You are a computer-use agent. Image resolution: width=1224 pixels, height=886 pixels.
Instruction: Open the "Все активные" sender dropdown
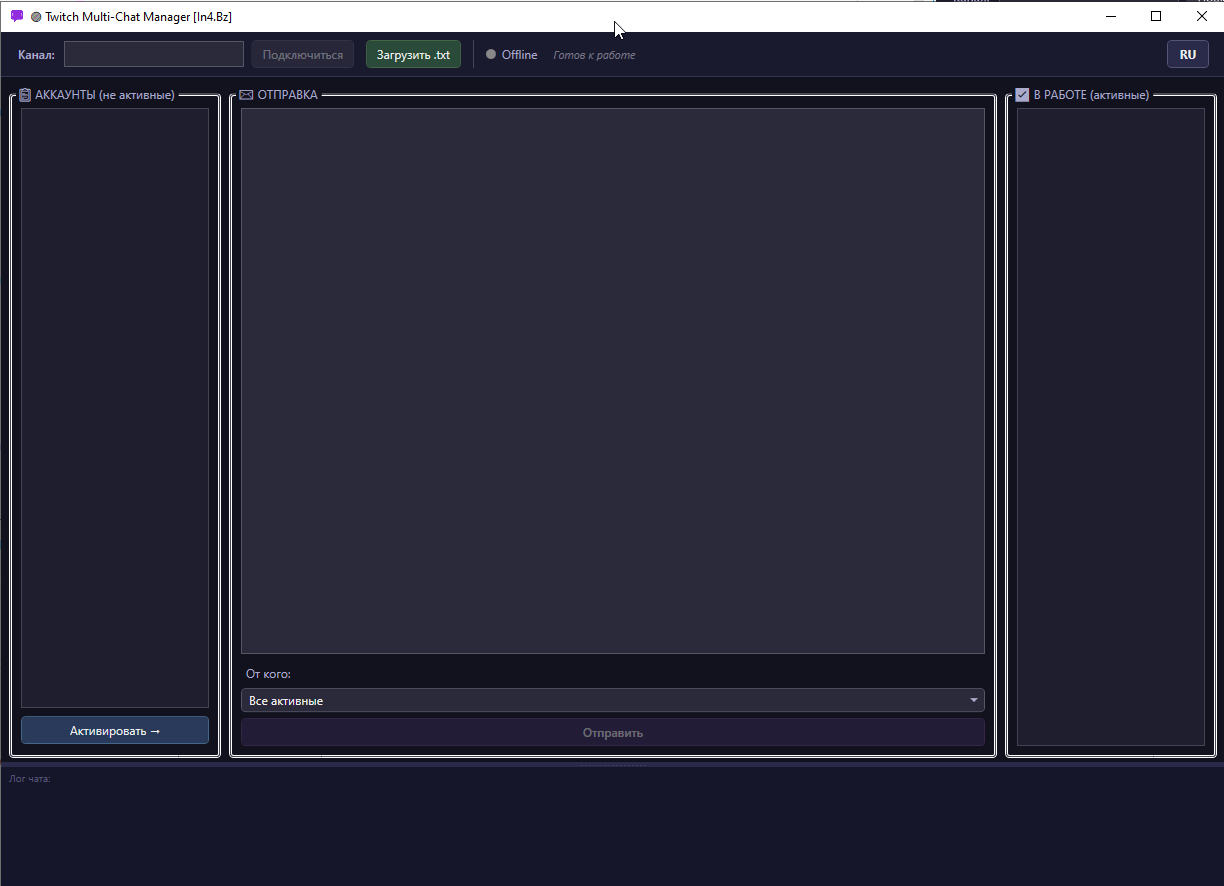tap(612, 701)
